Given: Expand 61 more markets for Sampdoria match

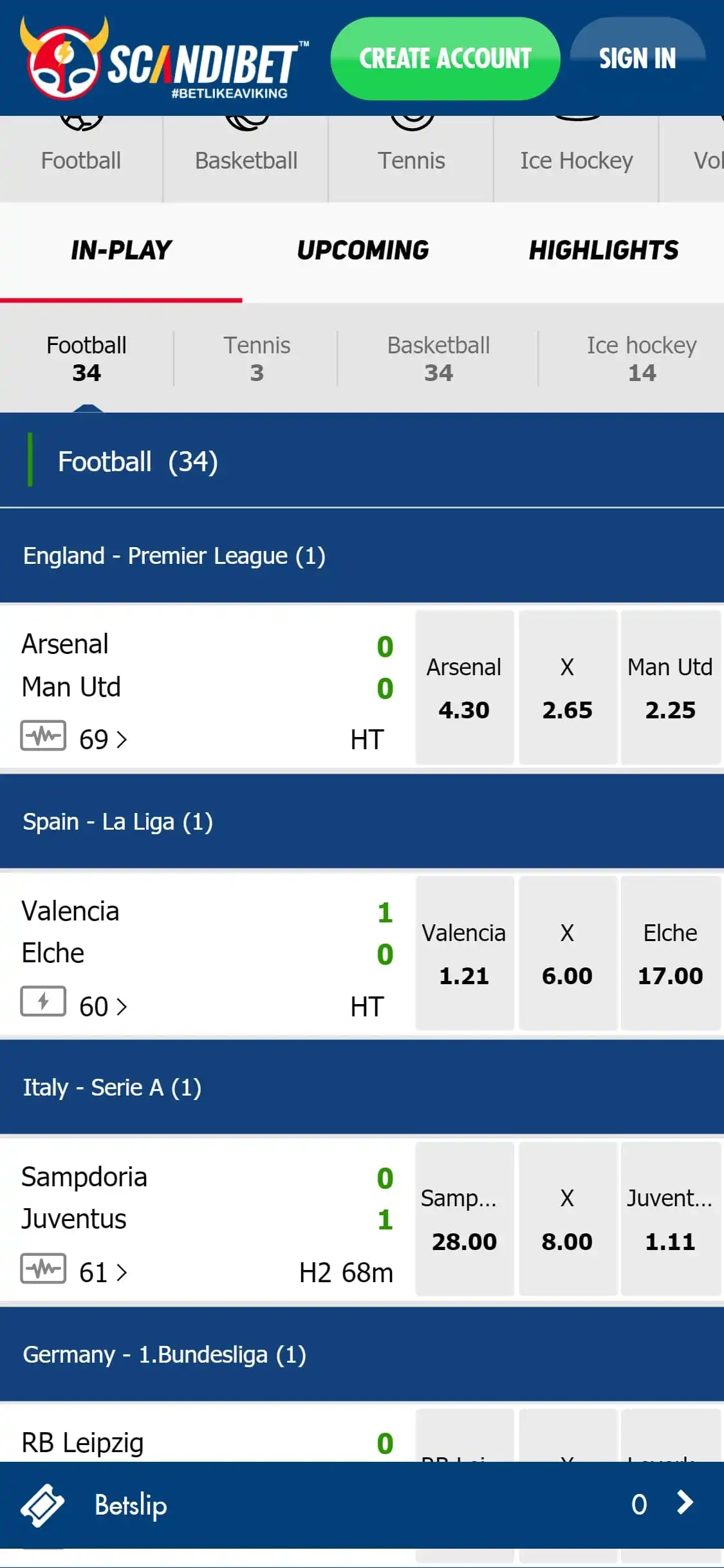Looking at the screenshot, I should point(103,1273).
